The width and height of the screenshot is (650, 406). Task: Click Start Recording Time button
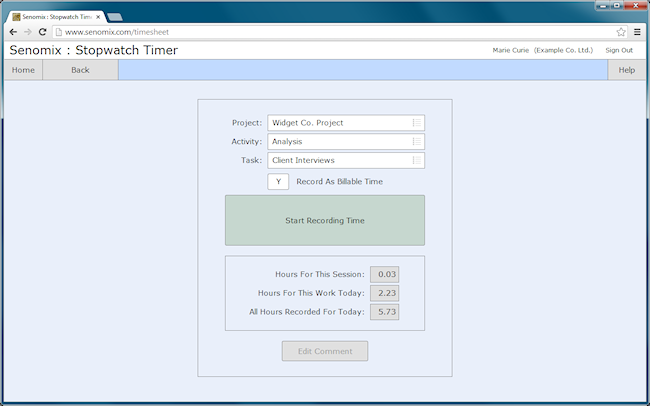[325, 220]
